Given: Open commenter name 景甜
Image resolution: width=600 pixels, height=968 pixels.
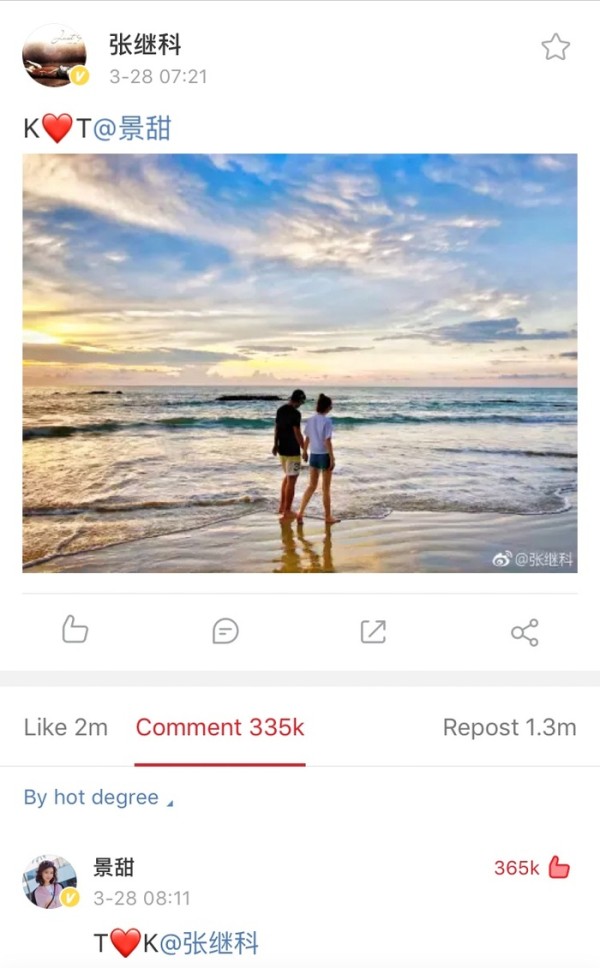Looking at the screenshot, I should click(x=114, y=867).
